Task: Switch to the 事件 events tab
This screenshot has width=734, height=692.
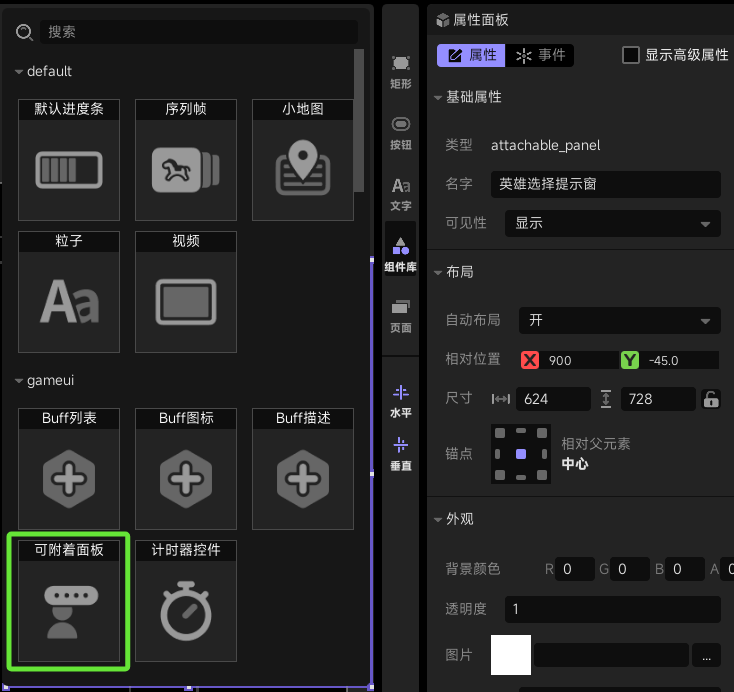Action: [540, 55]
